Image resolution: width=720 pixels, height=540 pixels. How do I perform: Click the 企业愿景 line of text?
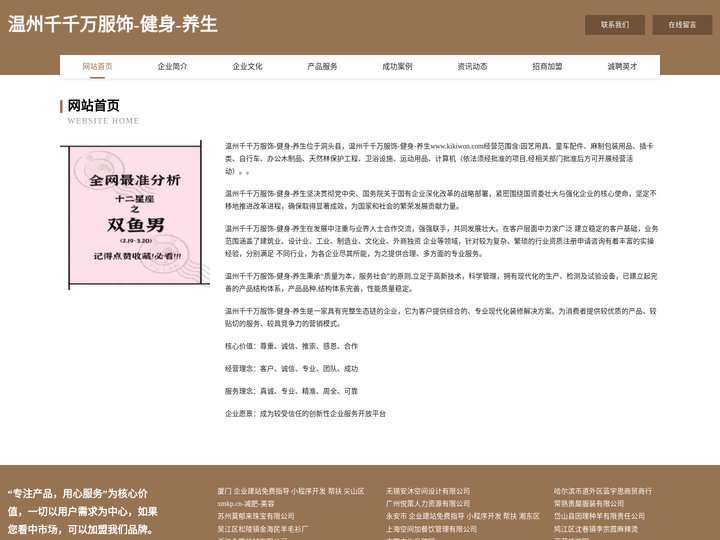pos(305,414)
